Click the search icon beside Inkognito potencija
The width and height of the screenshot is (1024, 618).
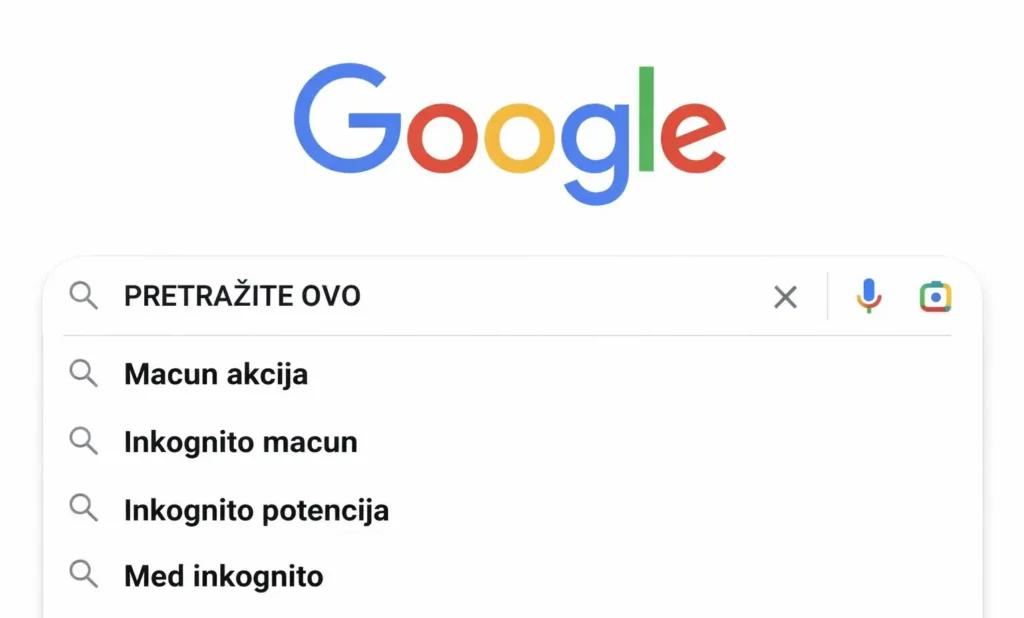[x=84, y=509]
